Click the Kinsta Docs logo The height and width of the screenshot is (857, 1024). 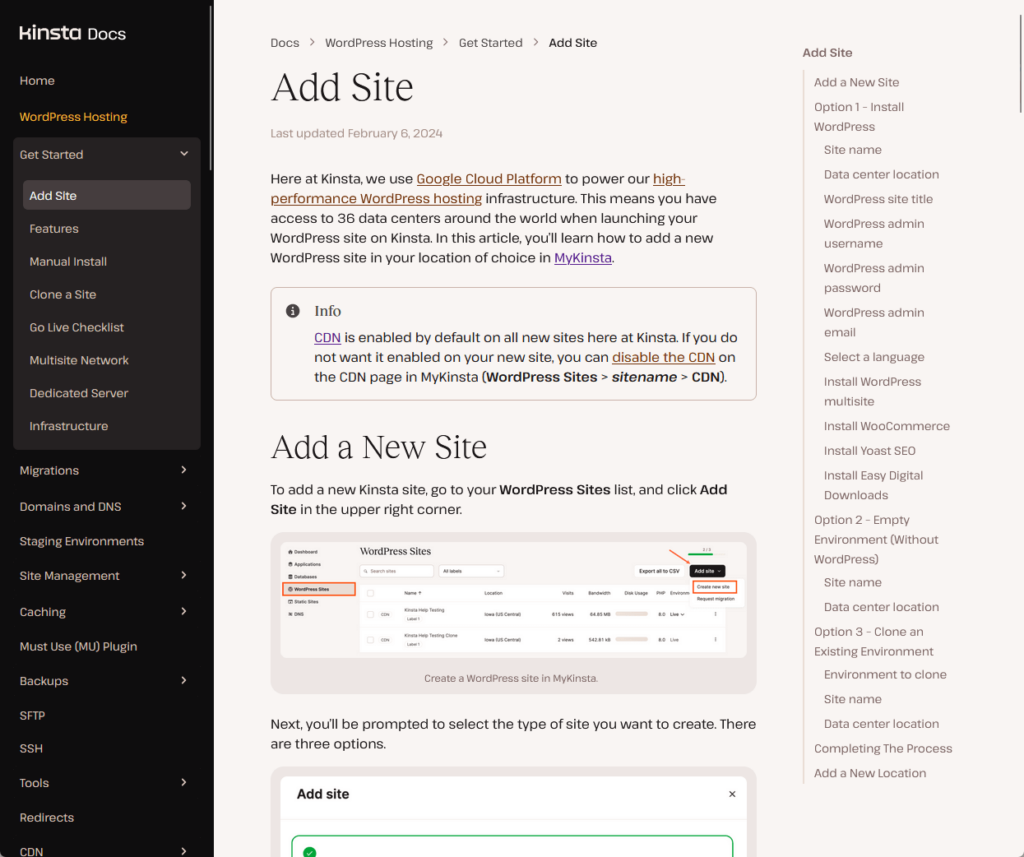click(72, 33)
